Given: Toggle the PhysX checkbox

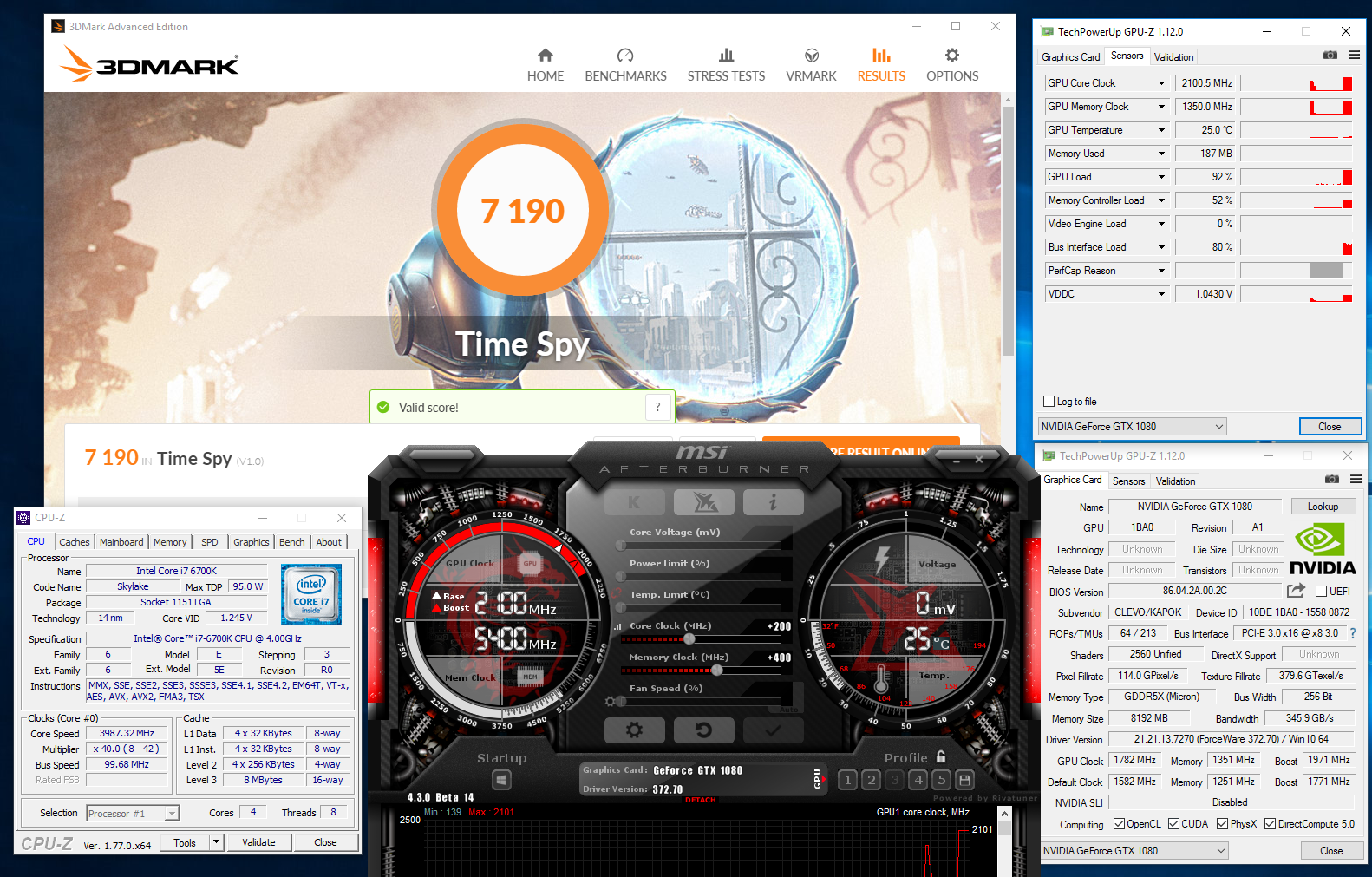Looking at the screenshot, I should (1222, 824).
